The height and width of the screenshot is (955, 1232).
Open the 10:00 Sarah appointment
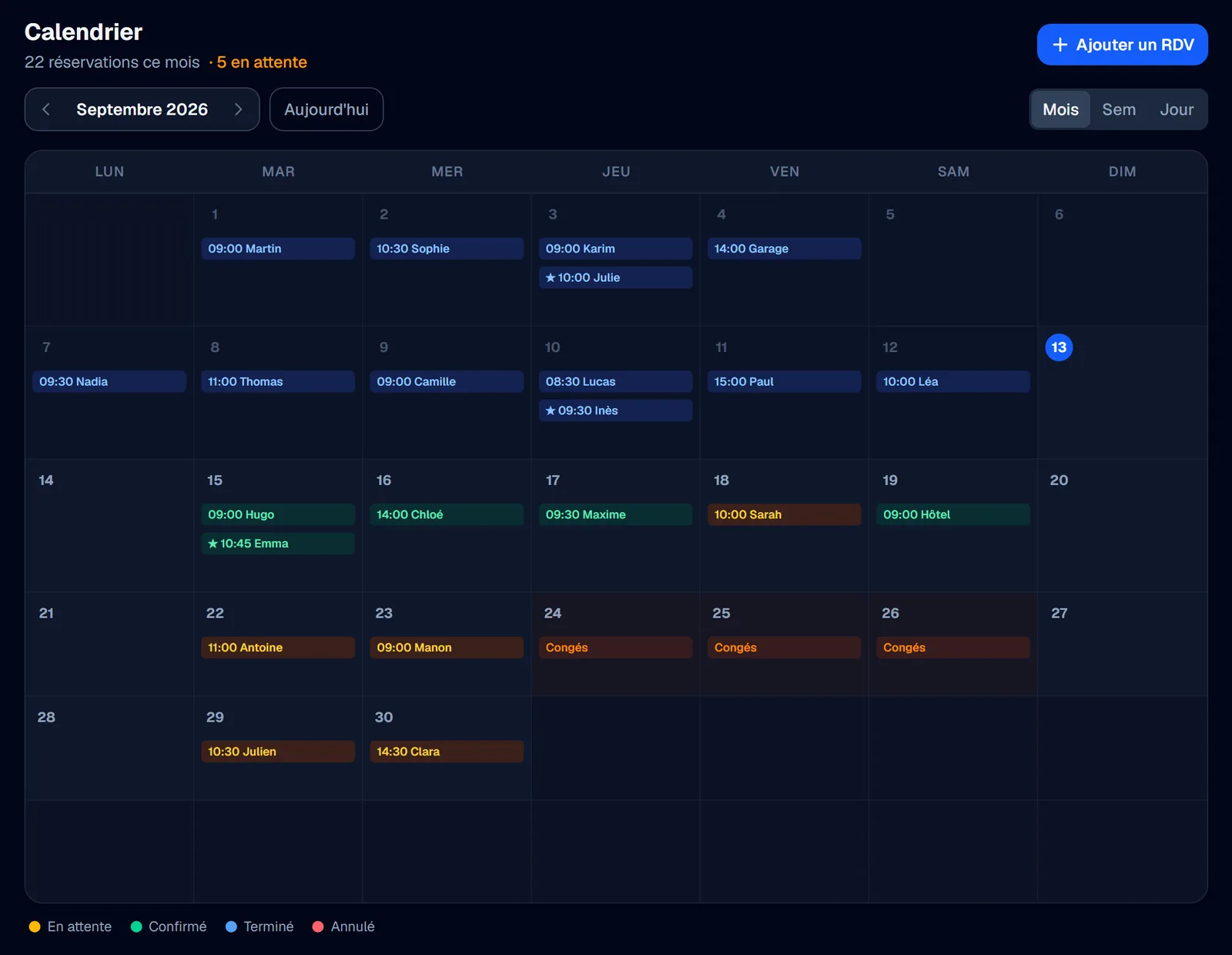(784, 514)
